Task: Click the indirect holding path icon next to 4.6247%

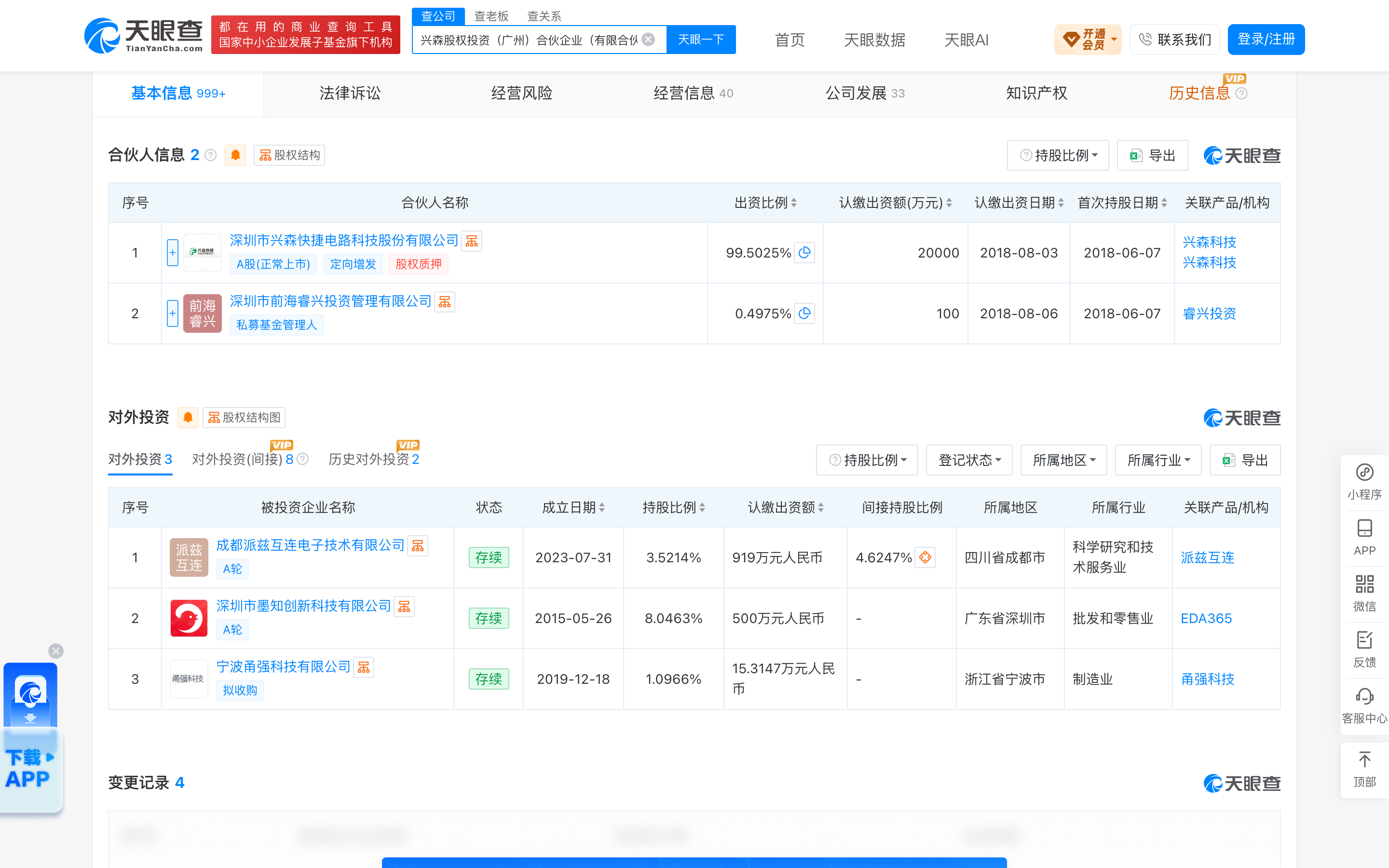Action: coord(925,557)
